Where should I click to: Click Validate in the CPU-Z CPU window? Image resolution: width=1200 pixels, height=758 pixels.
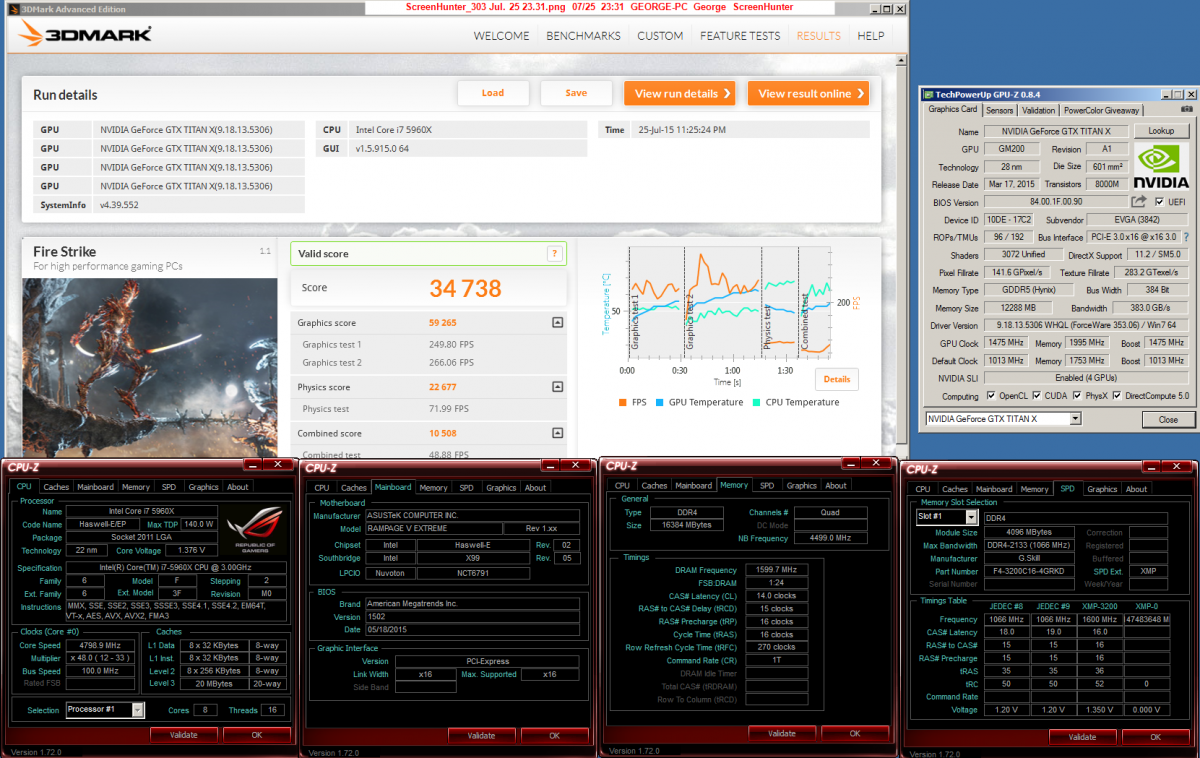pos(184,734)
